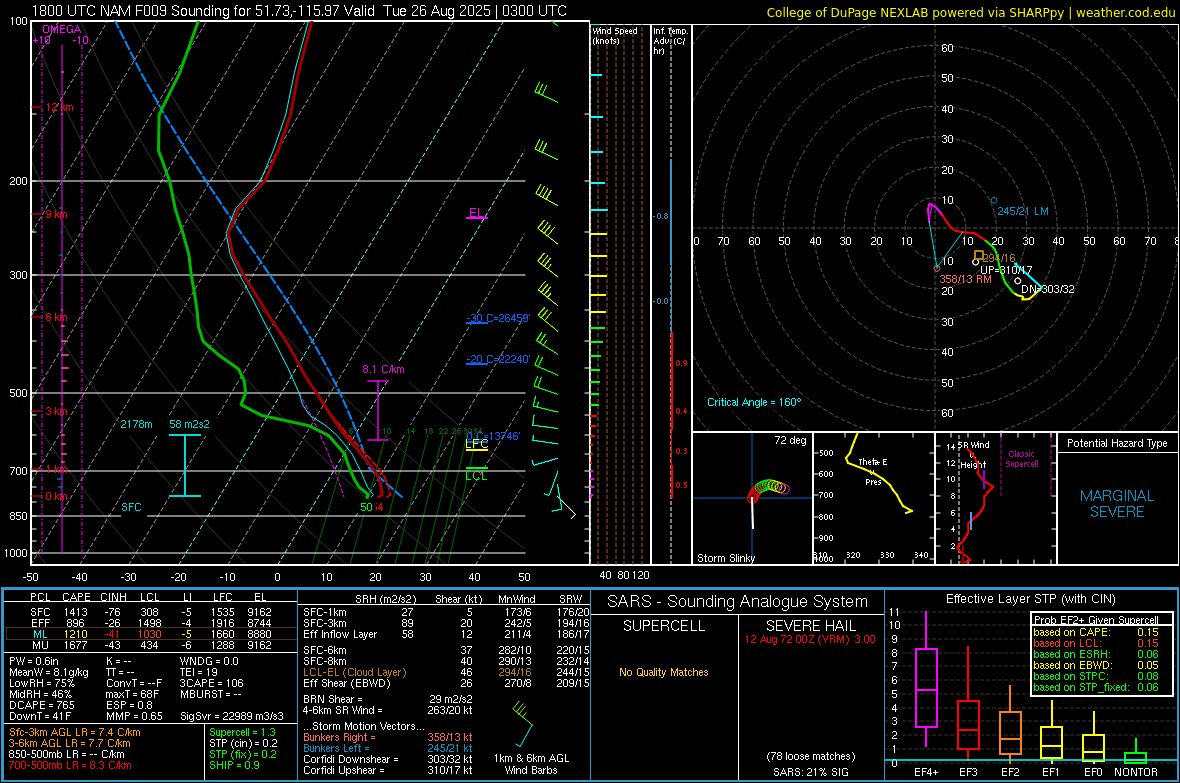The width and height of the screenshot is (1180, 783).
Task: Click the Effective Layer STP (with CIN) title
Action: coord(1031,599)
